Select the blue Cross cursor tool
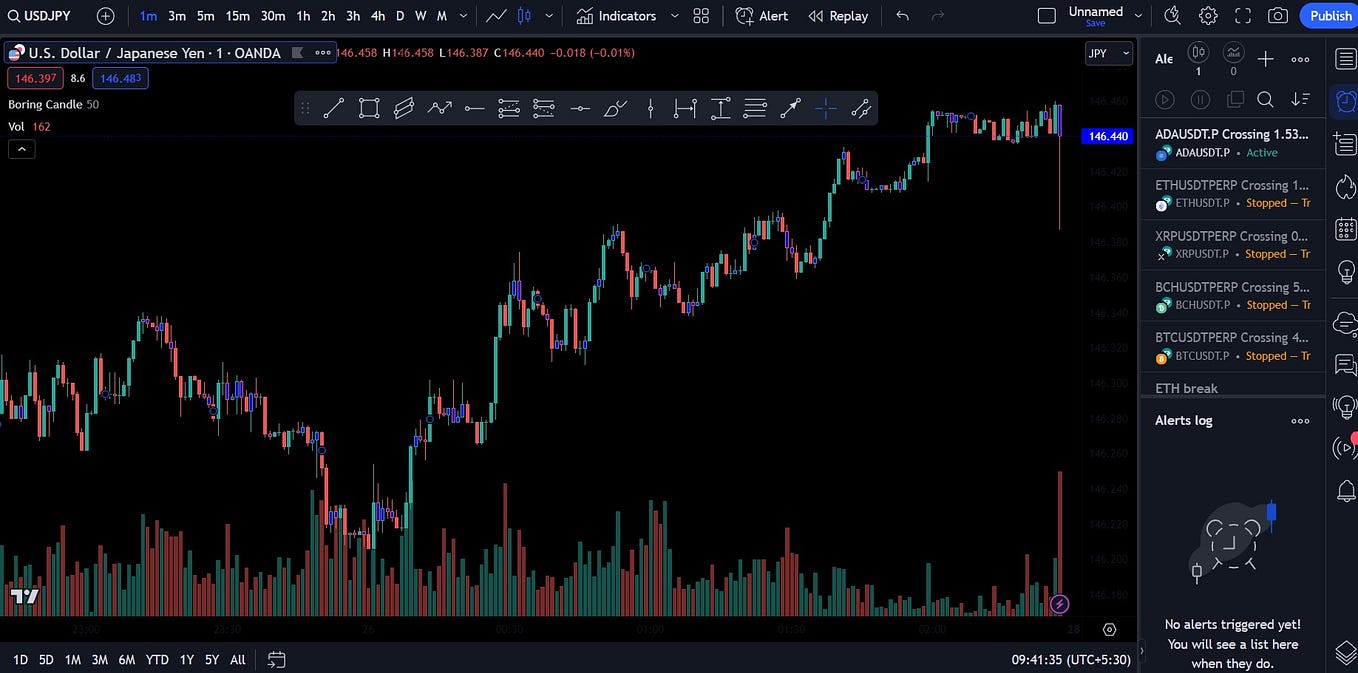 coord(825,108)
